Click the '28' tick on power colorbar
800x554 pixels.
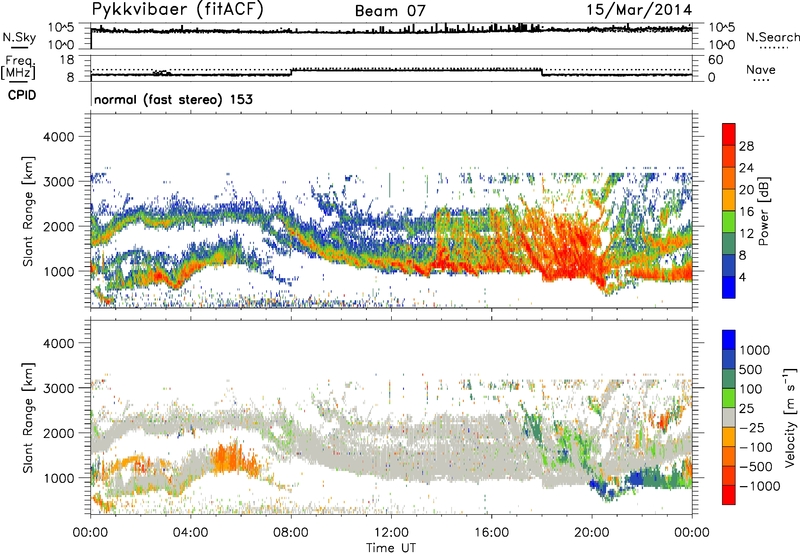click(x=746, y=146)
